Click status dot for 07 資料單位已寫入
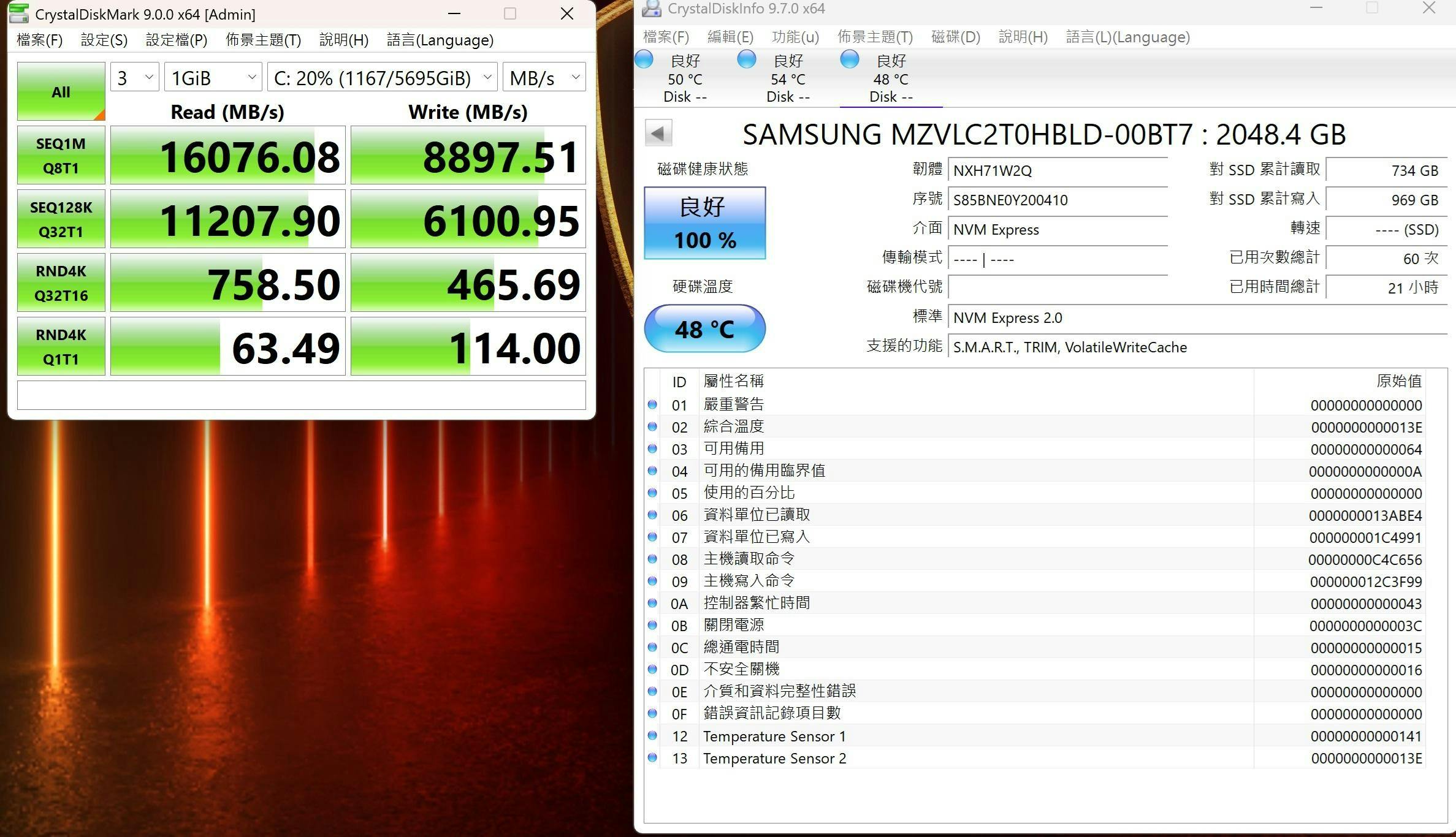Screen dimensions: 1456x837 click(x=652, y=537)
